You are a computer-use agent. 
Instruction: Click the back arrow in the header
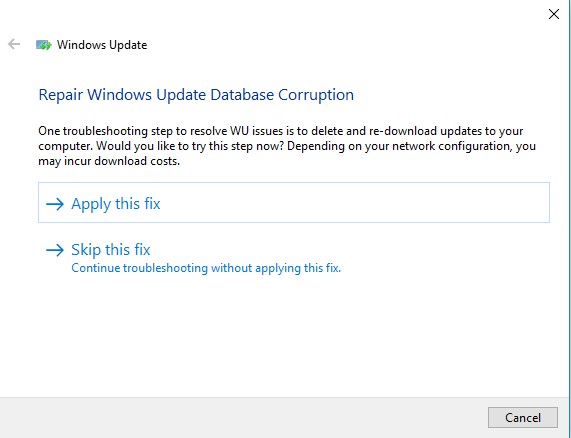click(14, 44)
